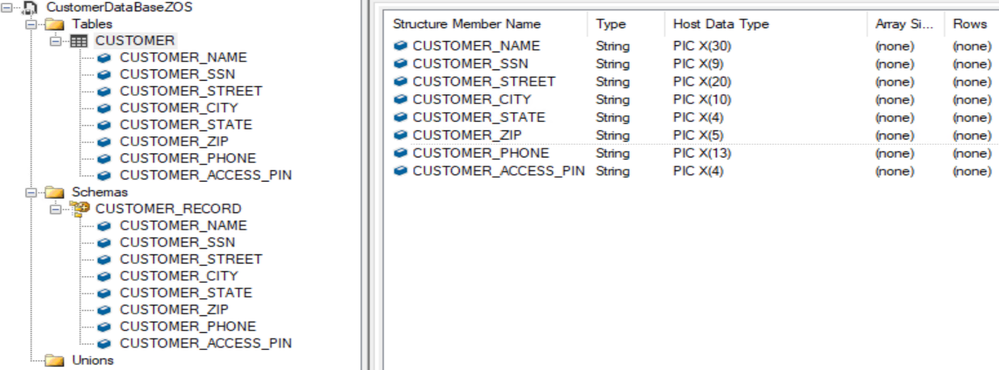Screen dimensions: 999x370
Task: Click the CUSTOMER_STATE icon under CUSTOMER_RECORD
Action: pyautogui.click(x=104, y=293)
